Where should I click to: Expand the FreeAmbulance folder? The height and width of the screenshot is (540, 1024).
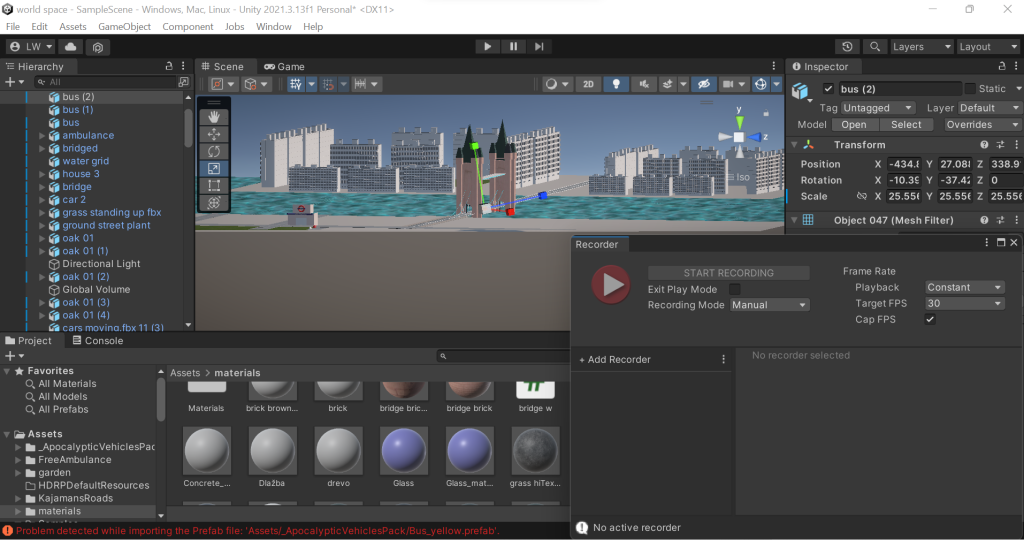tap(18, 460)
